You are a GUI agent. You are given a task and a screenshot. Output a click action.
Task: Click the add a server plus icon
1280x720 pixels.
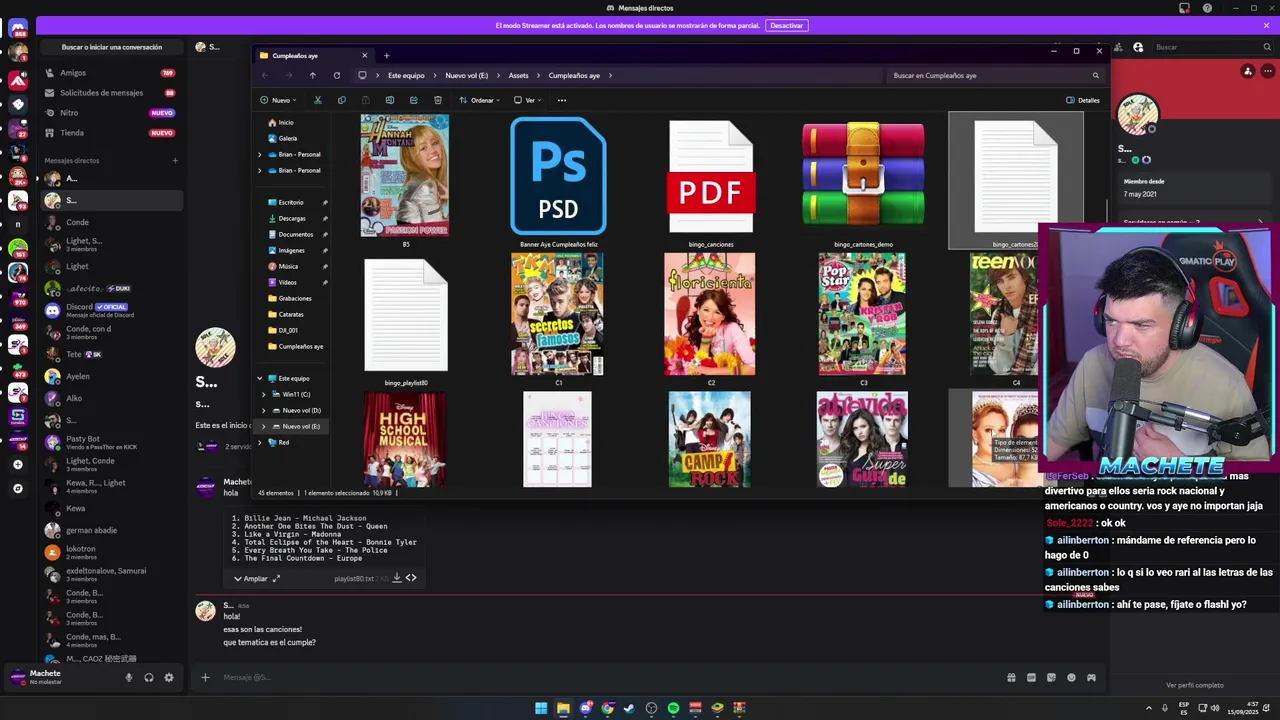click(17, 464)
